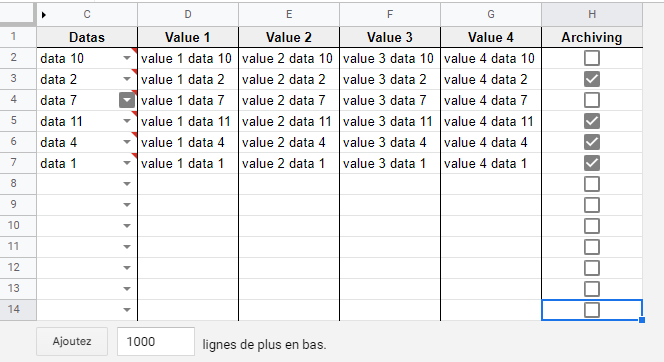Click the Ajoutez button

(72, 341)
